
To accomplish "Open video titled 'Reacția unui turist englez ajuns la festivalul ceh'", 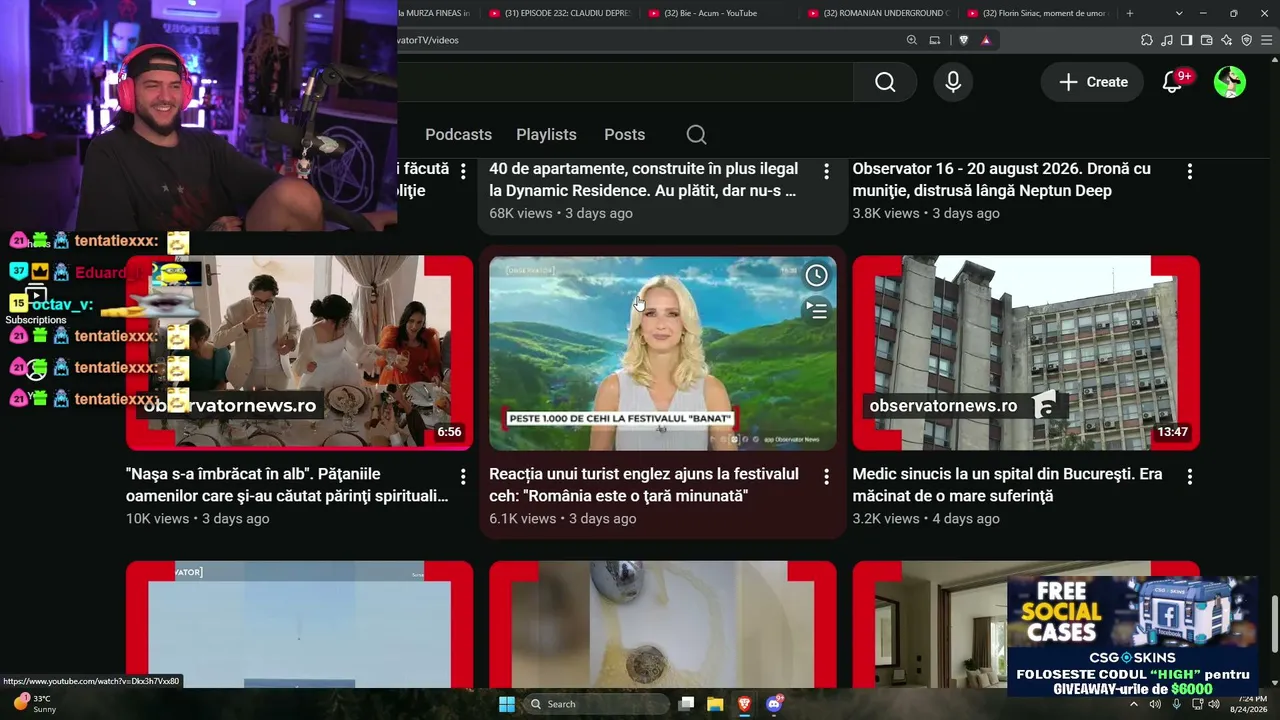I will coord(644,485).
